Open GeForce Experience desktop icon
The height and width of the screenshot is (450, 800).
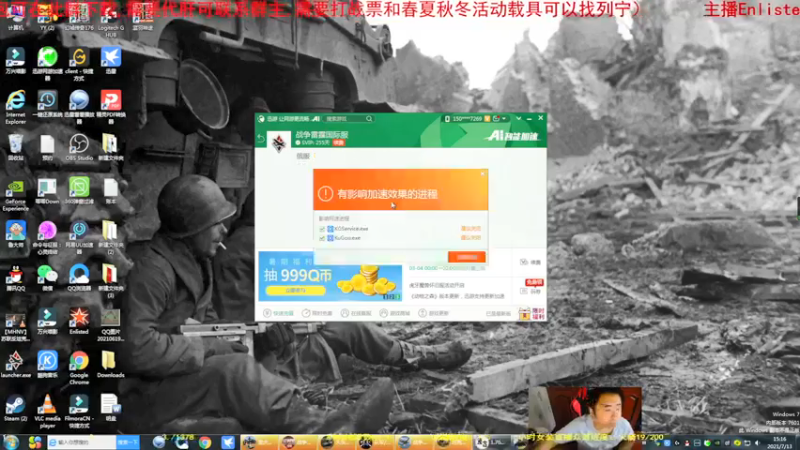coord(15,195)
